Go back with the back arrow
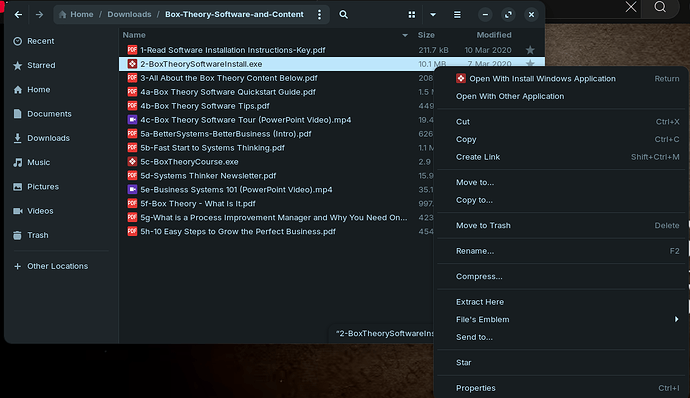Viewport: 690px width, 398px height. [x=18, y=15]
